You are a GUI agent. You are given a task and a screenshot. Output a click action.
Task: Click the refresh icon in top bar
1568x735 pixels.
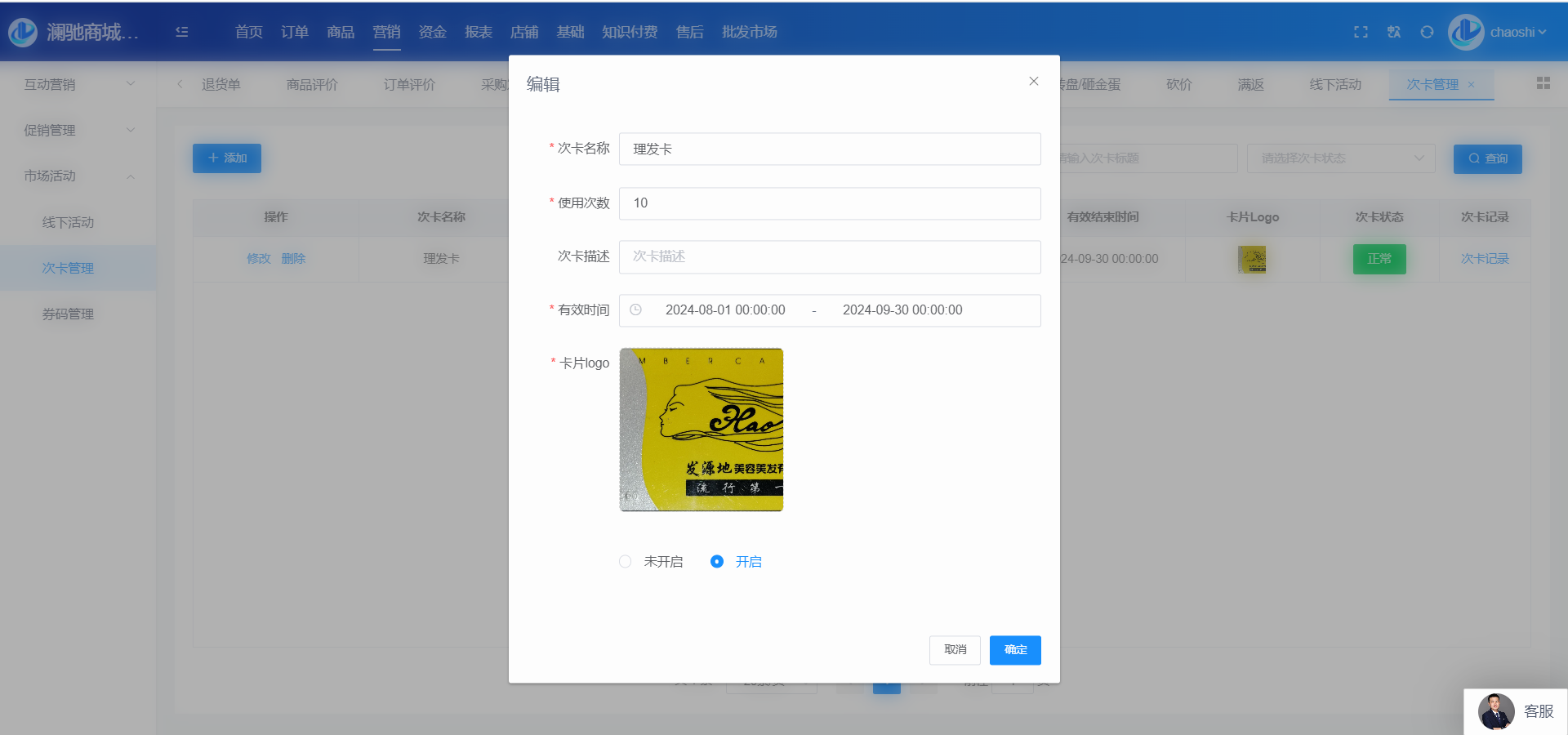click(x=1427, y=32)
